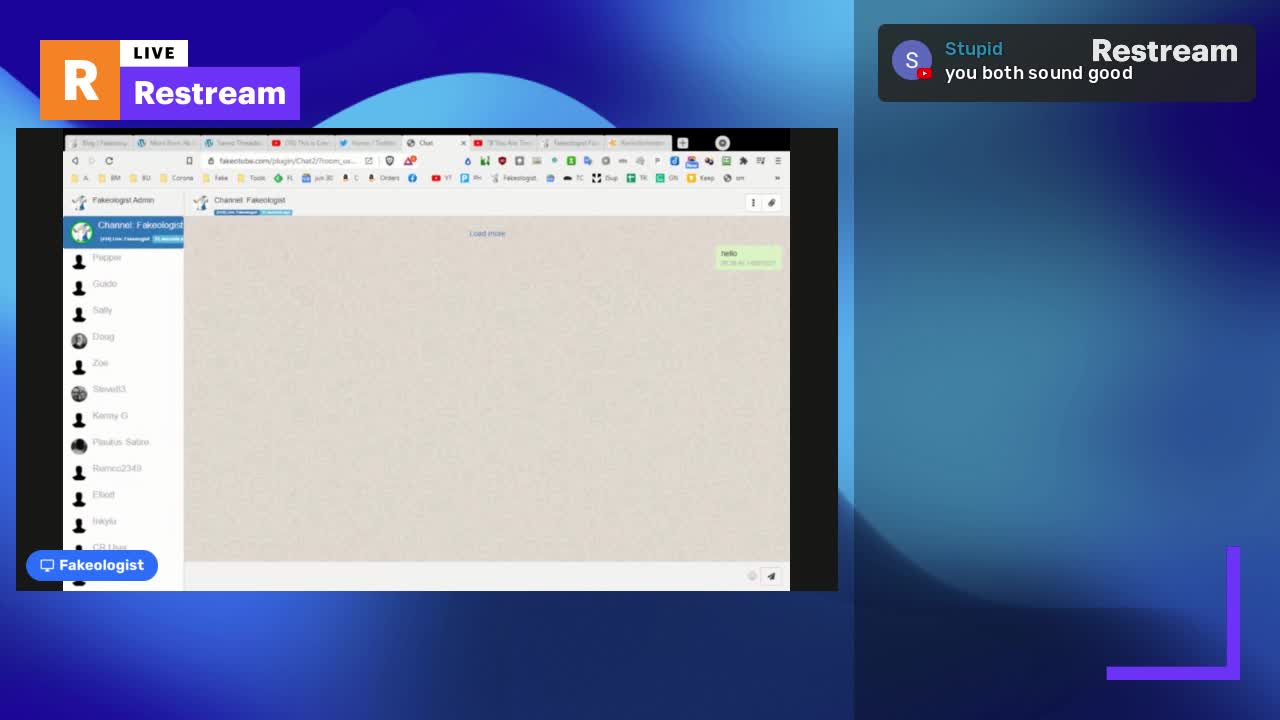
Task: Open the Dup bookmark
Action: (x=605, y=178)
